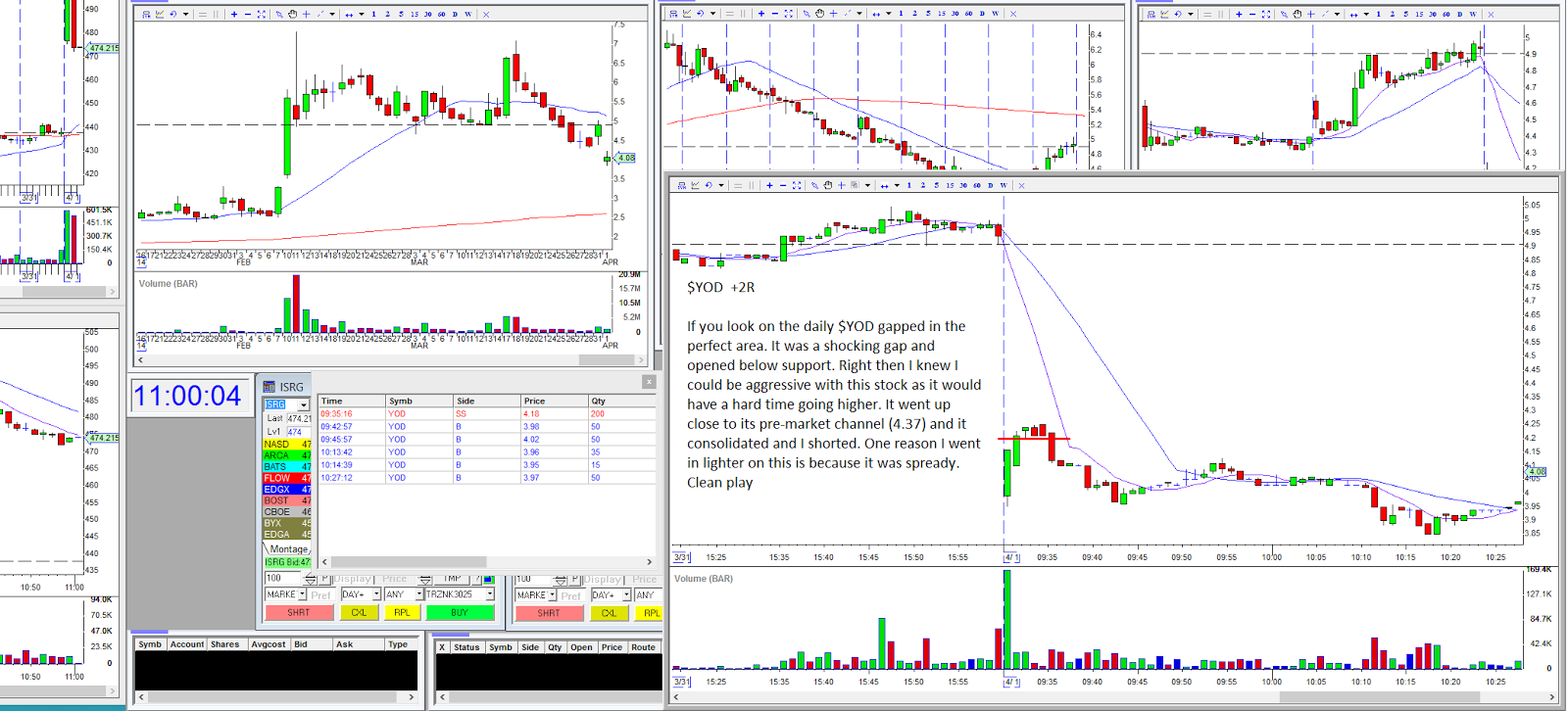Open the studies icon on daily YOD chart toolbar
The height and width of the screenshot is (711, 1568).
pos(160,14)
